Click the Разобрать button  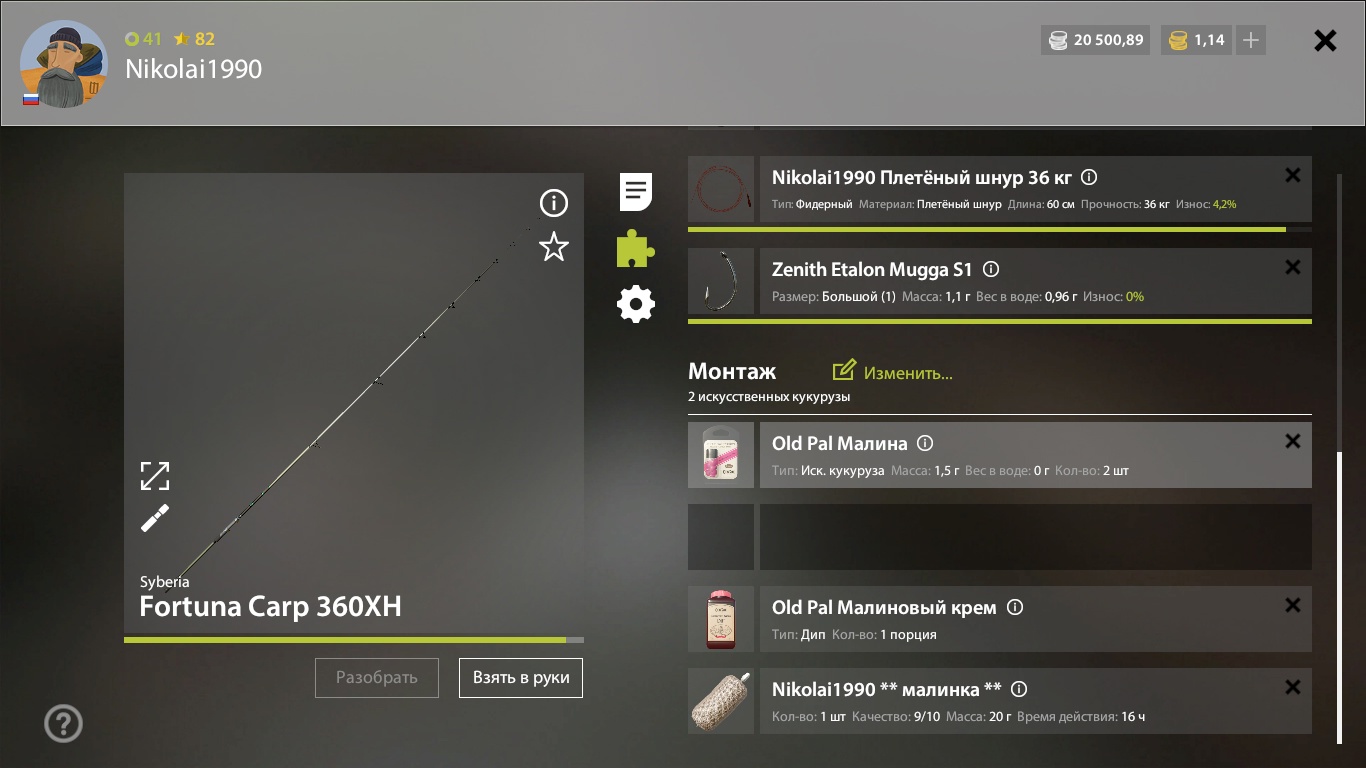click(377, 678)
